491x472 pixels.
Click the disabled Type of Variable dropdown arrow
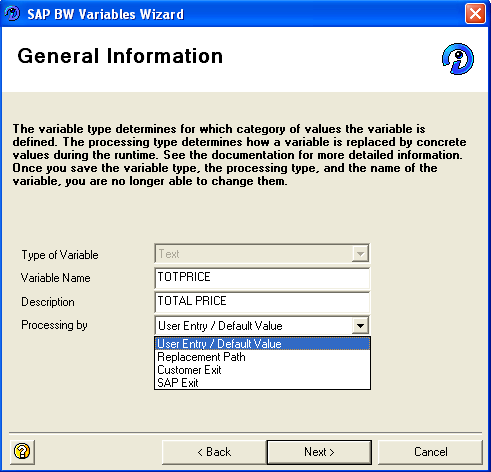coord(360,254)
